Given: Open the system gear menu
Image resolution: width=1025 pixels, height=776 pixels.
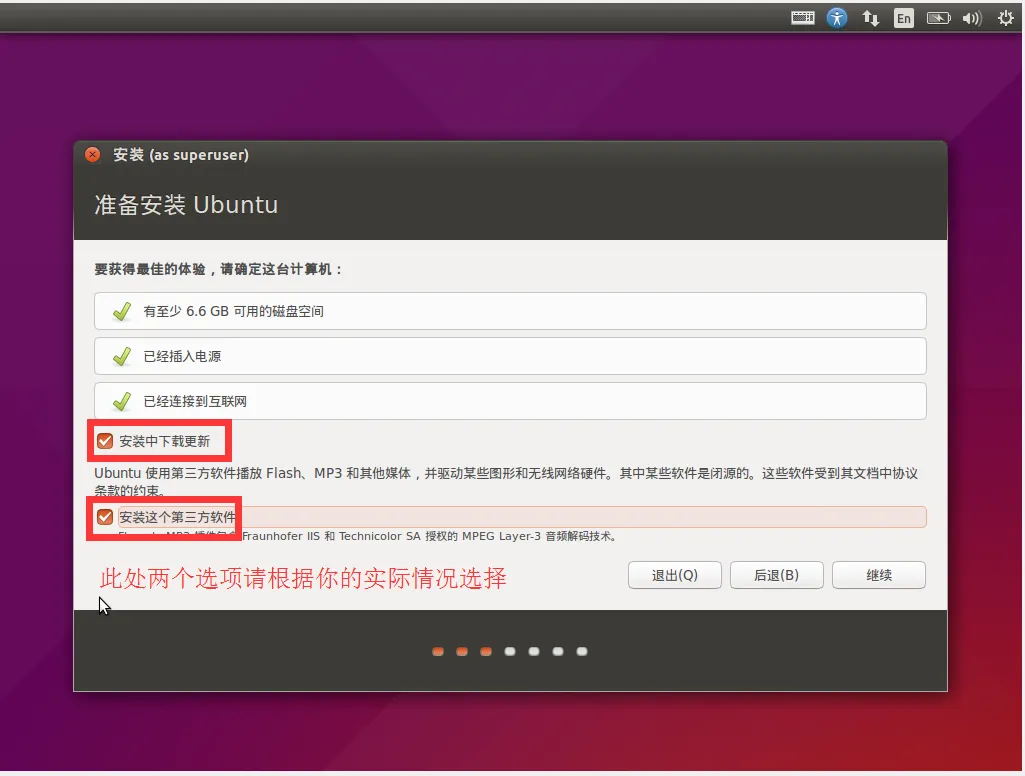Looking at the screenshot, I should [1005, 18].
